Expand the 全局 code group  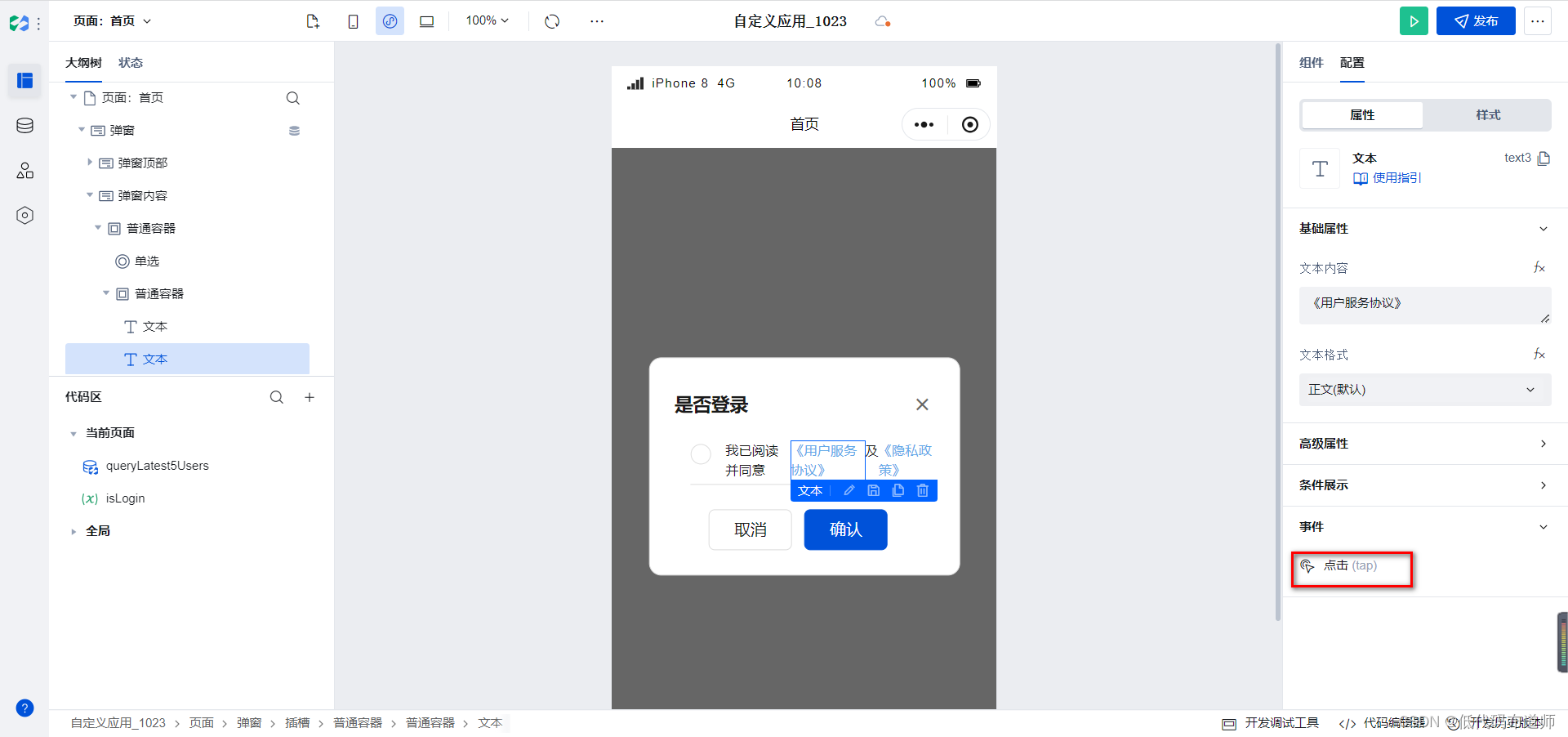(x=73, y=532)
